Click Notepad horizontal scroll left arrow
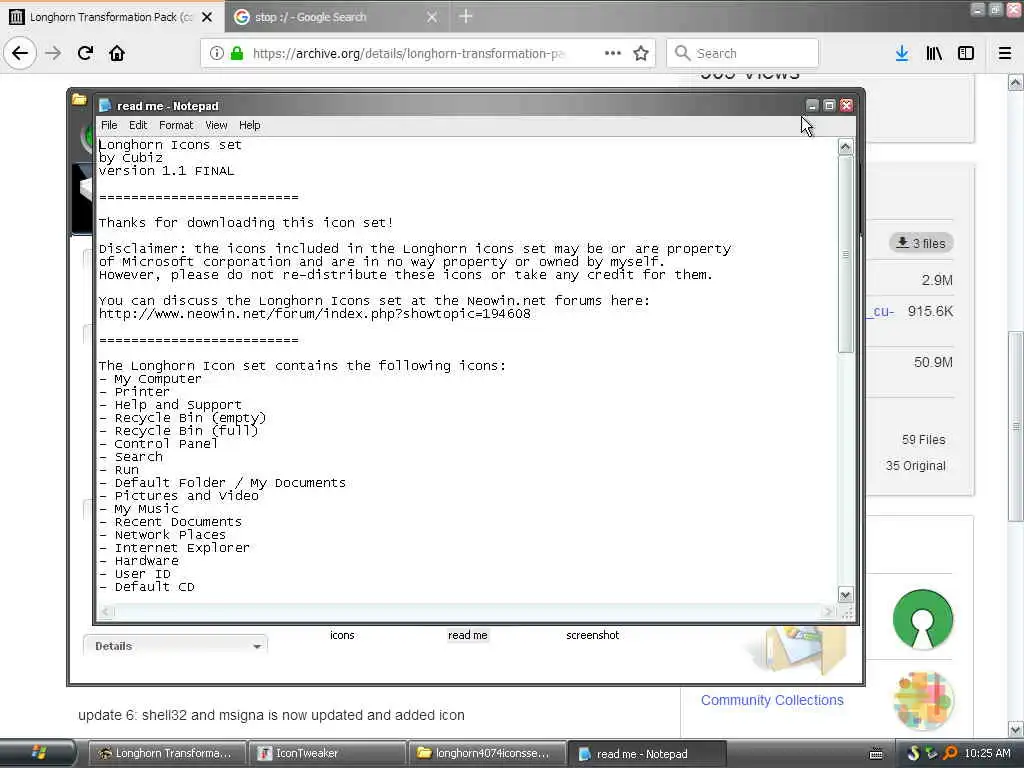The height and width of the screenshot is (768, 1024). pos(106,612)
